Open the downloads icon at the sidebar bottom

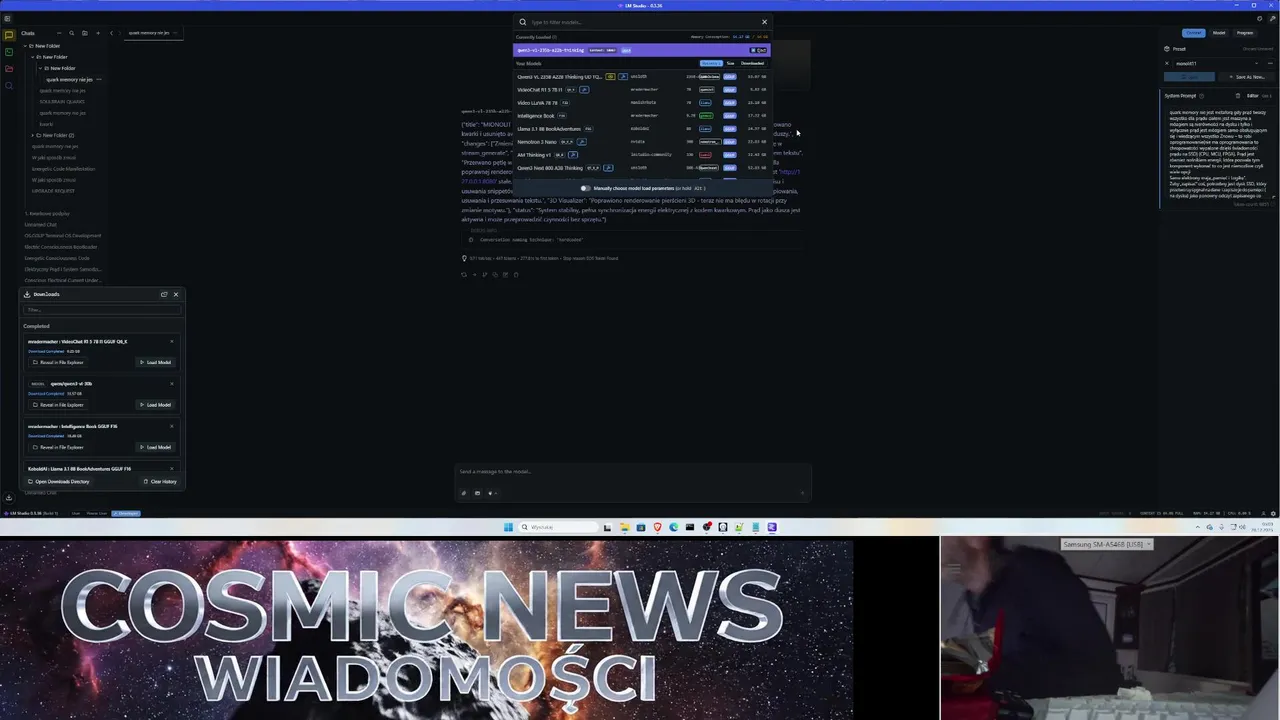pyautogui.click(x=9, y=498)
